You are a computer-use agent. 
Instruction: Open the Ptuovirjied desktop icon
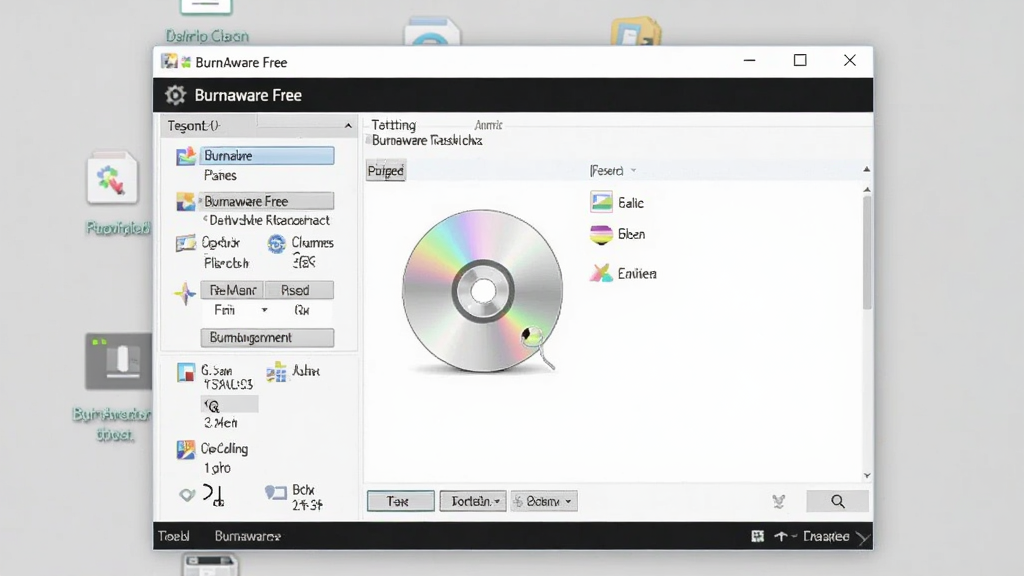pos(112,178)
